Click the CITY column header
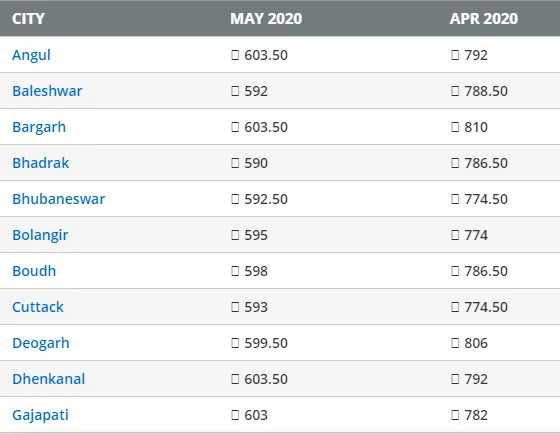The height and width of the screenshot is (434, 560). pyautogui.click(x=28, y=19)
